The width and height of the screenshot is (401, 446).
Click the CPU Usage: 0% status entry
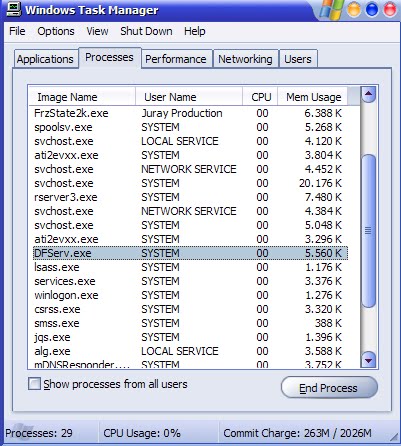(x=142, y=433)
